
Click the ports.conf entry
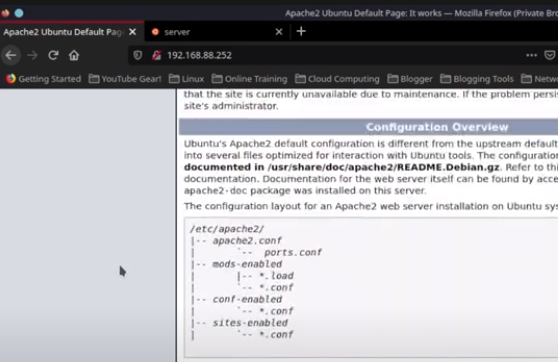(293, 252)
